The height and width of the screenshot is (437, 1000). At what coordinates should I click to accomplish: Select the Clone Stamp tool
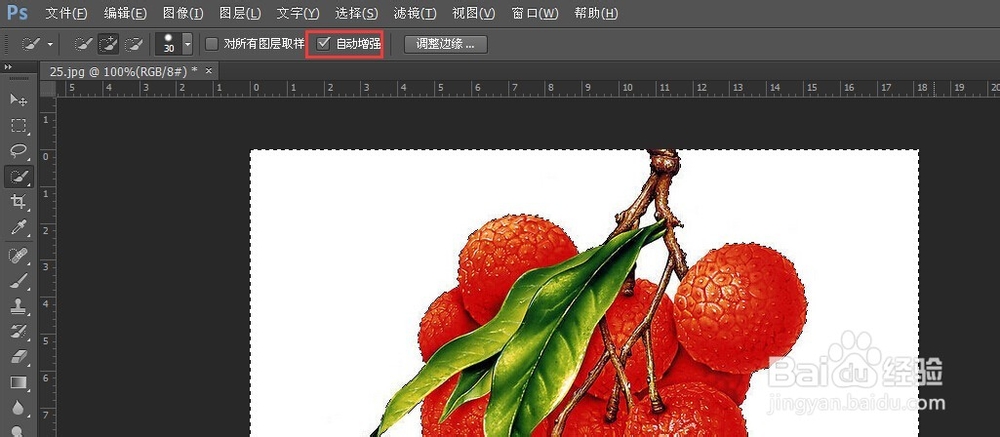[x=18, y=306]
